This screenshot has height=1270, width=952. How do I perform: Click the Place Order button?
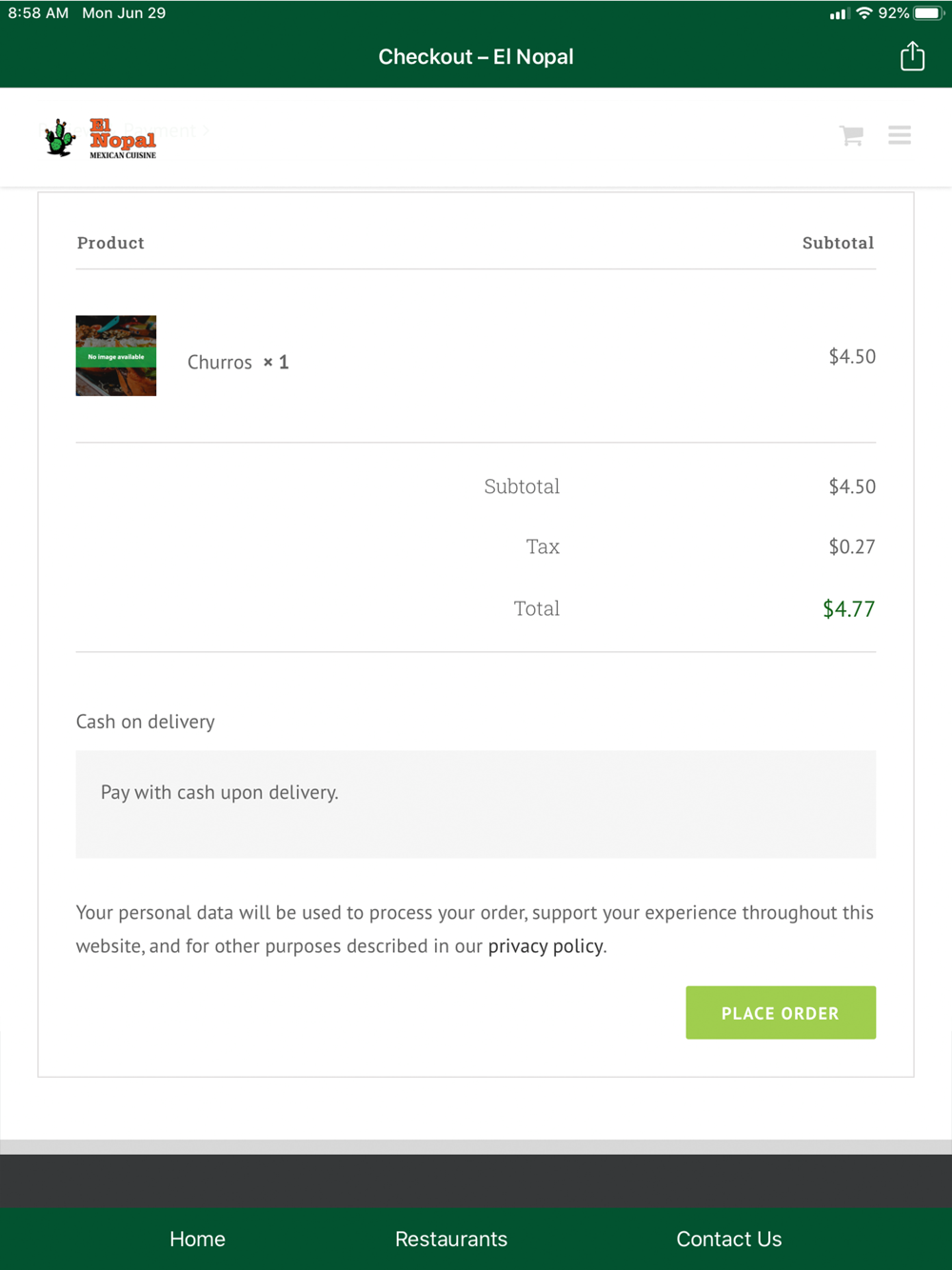(781, 1013)
